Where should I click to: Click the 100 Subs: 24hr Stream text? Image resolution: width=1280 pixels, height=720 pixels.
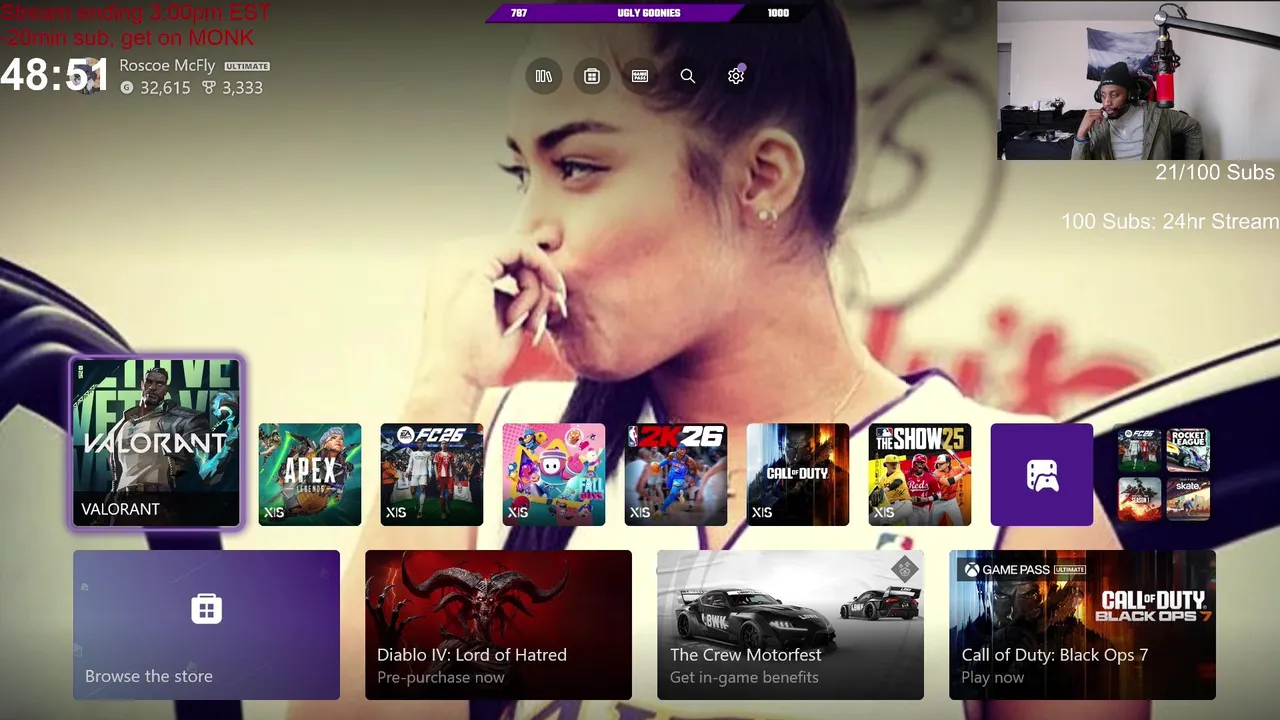[x=1170, y=221]
